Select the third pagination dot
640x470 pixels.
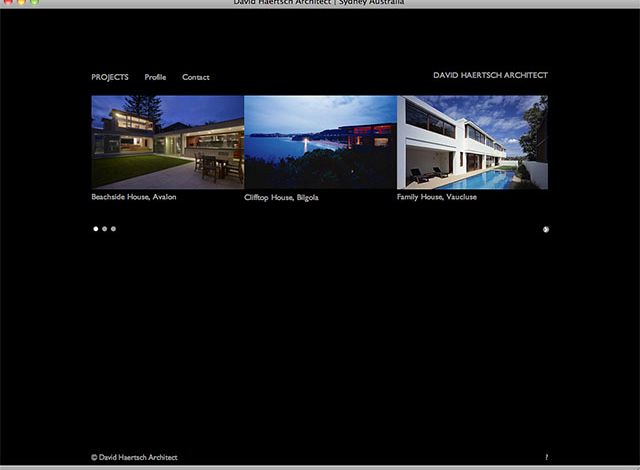113,229
